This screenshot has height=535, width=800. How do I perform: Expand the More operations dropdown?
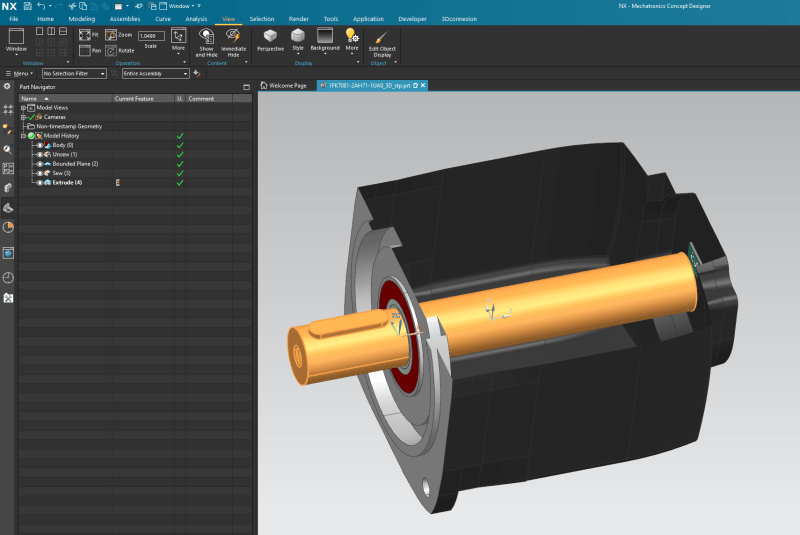[x=178, y=40]
